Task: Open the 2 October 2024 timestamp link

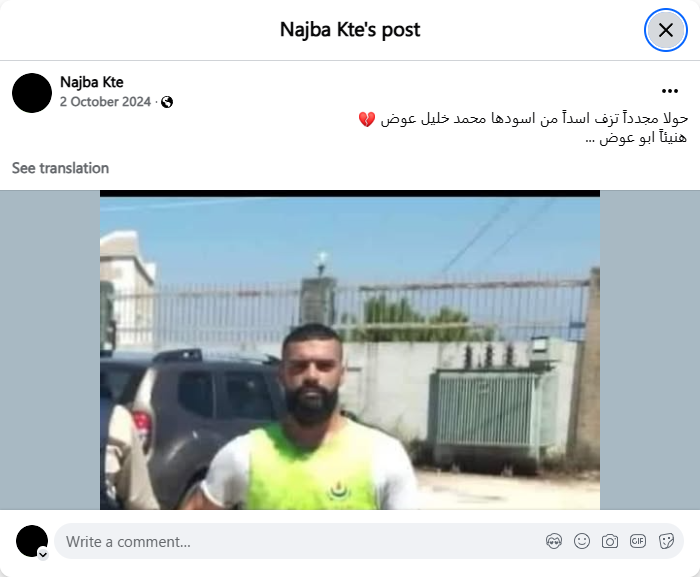Action: click(105, 102)
